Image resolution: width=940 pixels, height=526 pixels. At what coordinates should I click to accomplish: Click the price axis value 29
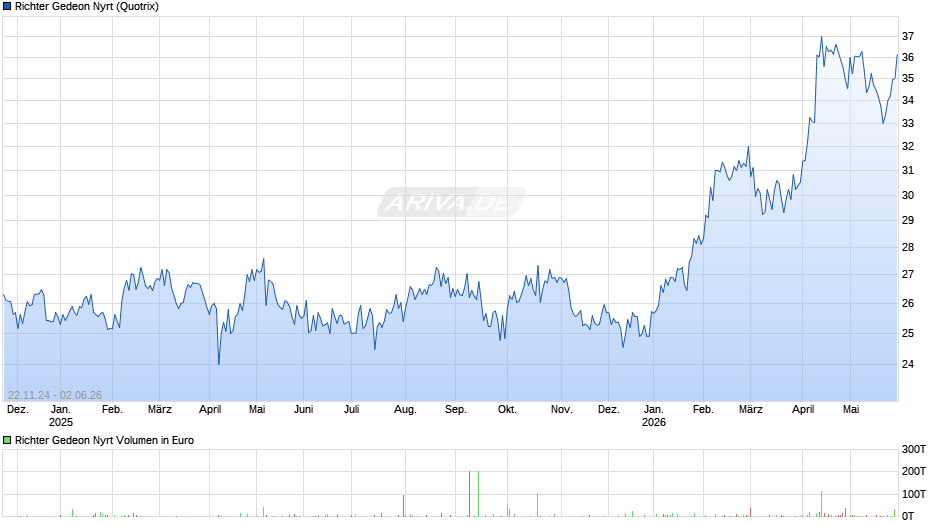(x=908, y=221)
